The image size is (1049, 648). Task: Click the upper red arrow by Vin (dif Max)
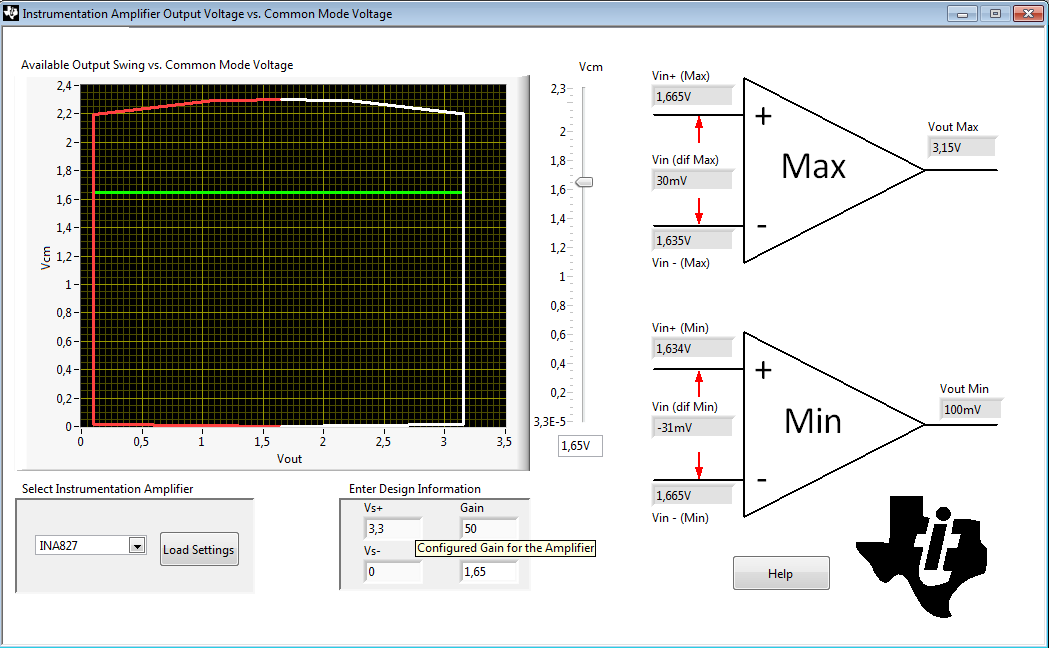pos(698,130)
